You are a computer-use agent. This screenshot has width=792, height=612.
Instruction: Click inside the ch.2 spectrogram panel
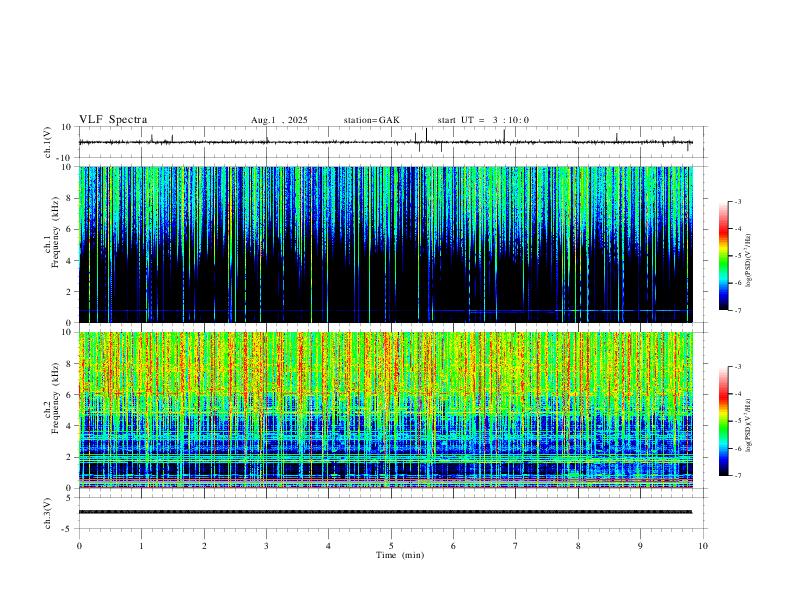[x=386, y=410]
